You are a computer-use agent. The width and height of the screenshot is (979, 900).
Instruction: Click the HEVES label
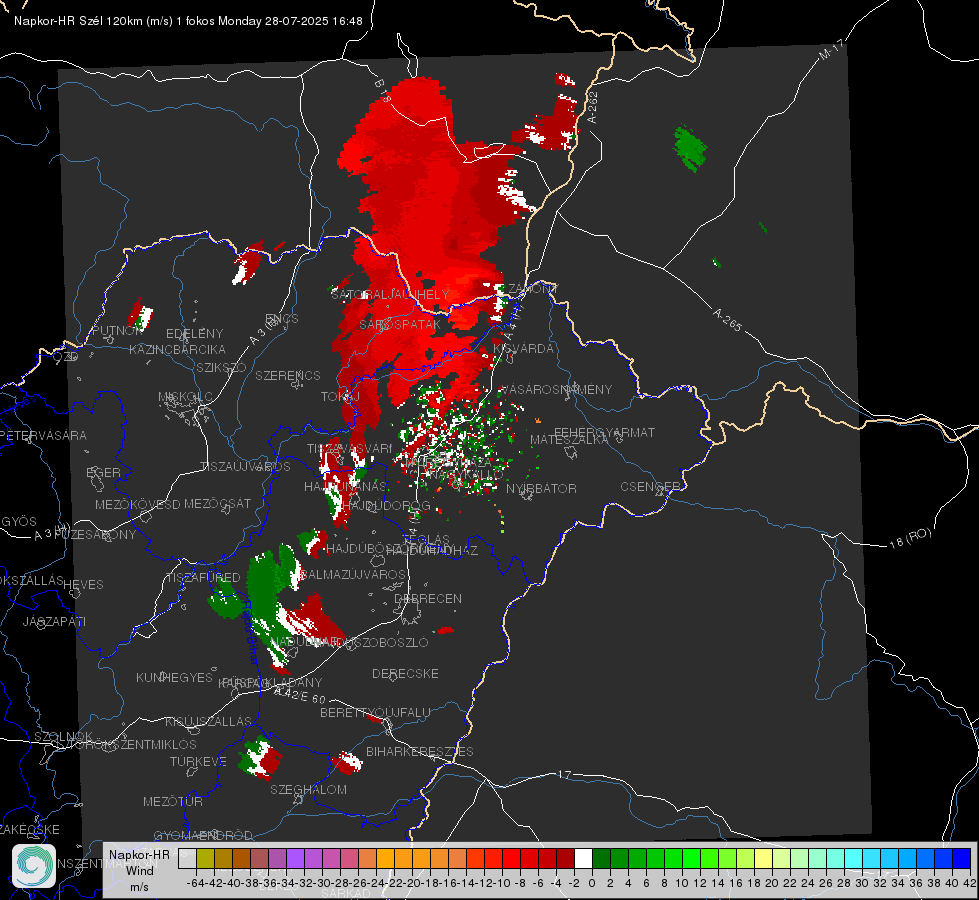(x=83, y=585)
